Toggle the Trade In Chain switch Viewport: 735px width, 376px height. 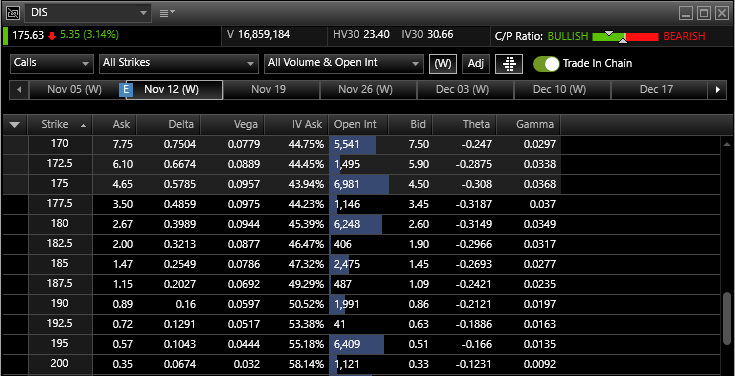[x=546, y=63]
